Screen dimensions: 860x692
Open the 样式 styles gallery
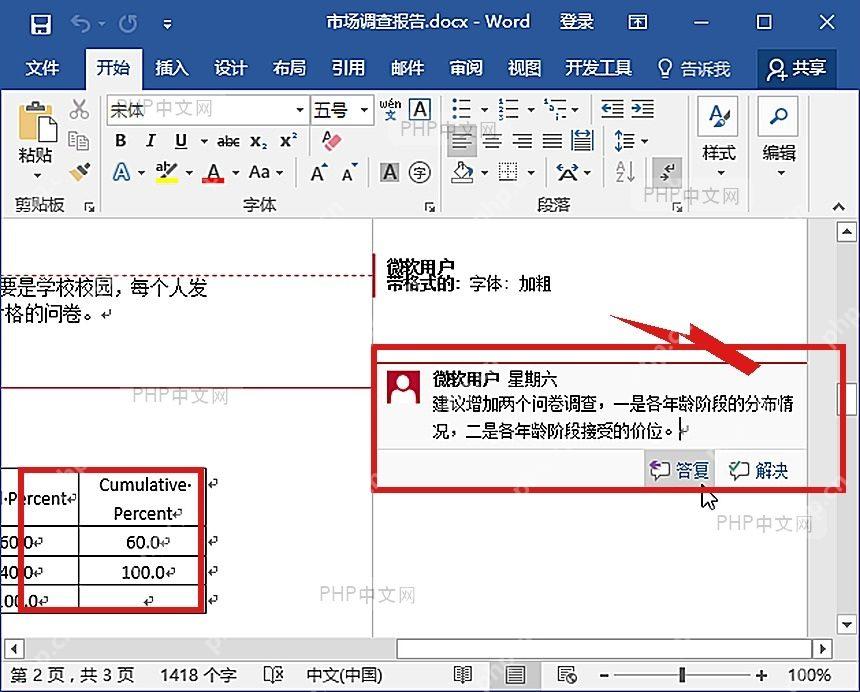pos(718,137)
